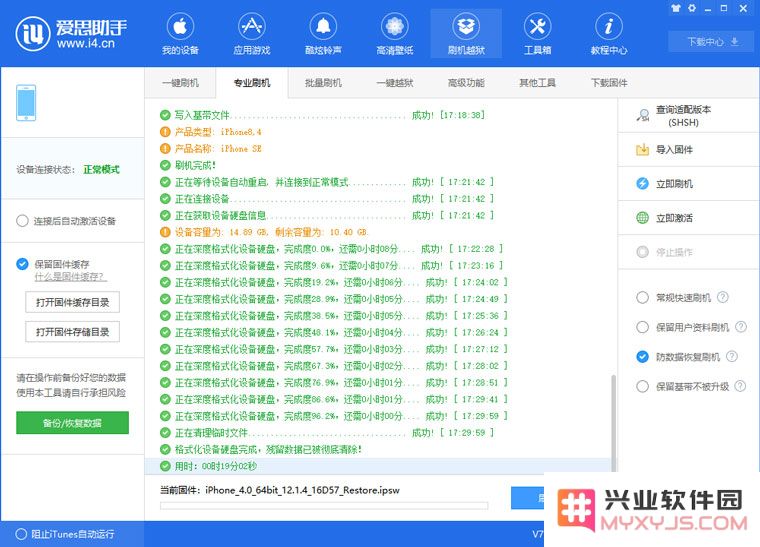760x547 pixels.
Task: Select the 正在清理临时文件 log row
Action: click(378, 433)
